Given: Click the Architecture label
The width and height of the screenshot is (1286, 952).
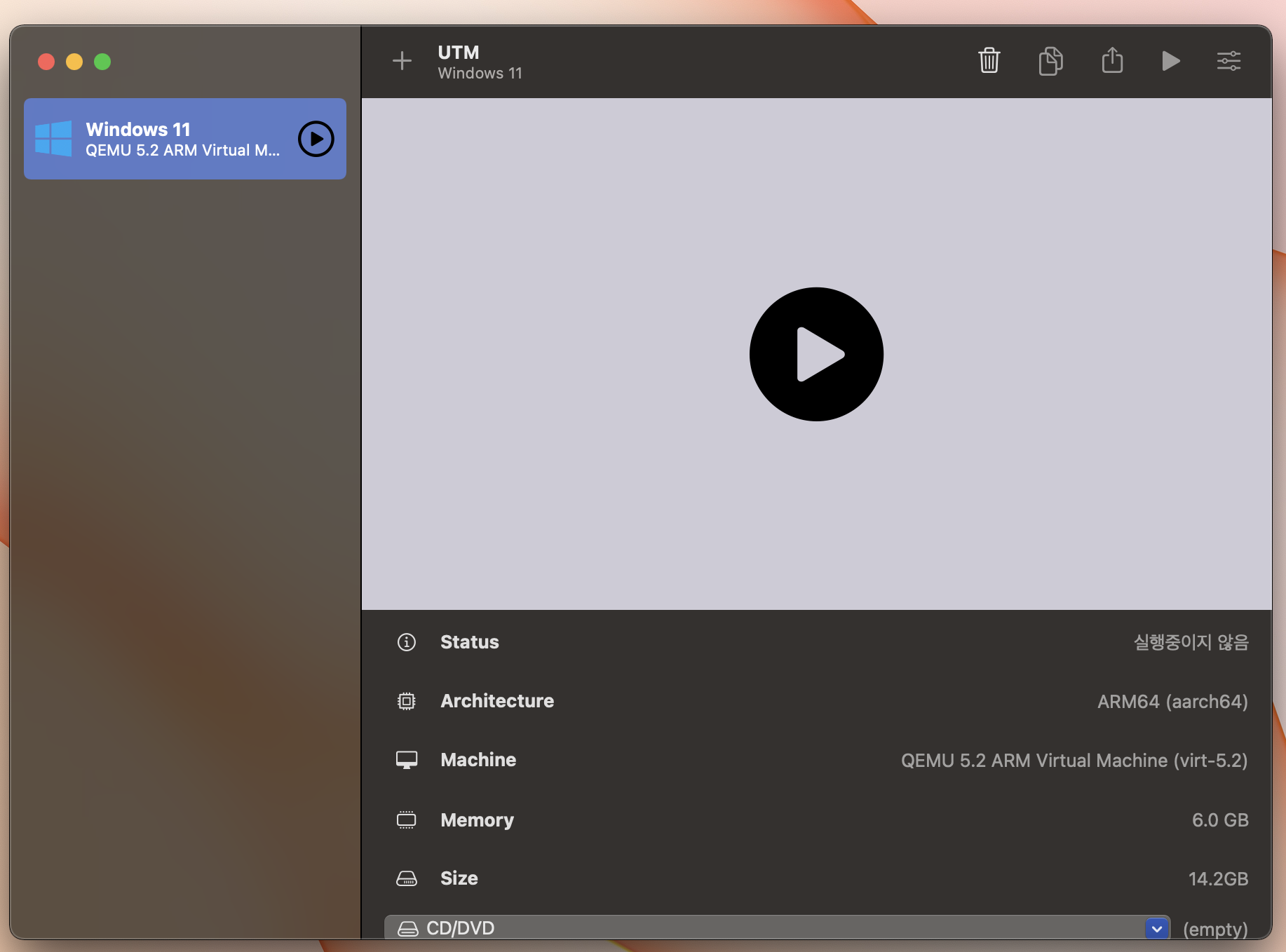Looking at the screenshot, I should 497,701.
